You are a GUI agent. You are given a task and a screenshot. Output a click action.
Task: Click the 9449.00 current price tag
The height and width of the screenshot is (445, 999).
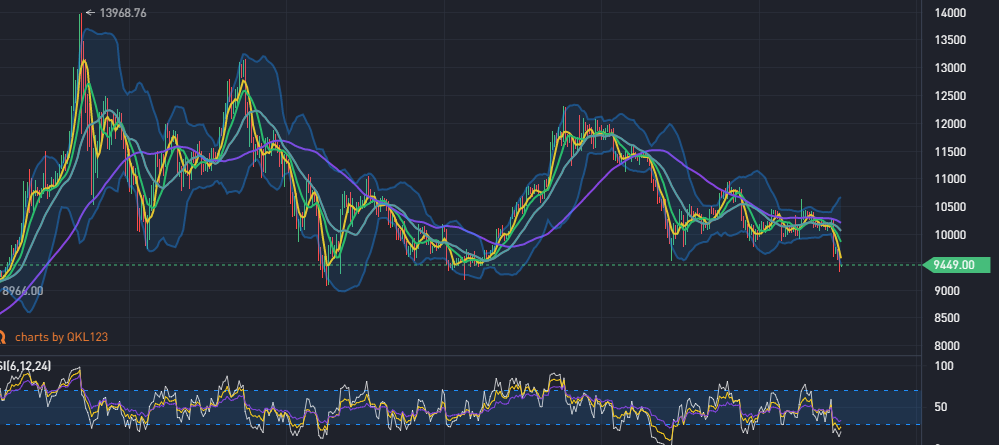(956, 265)
